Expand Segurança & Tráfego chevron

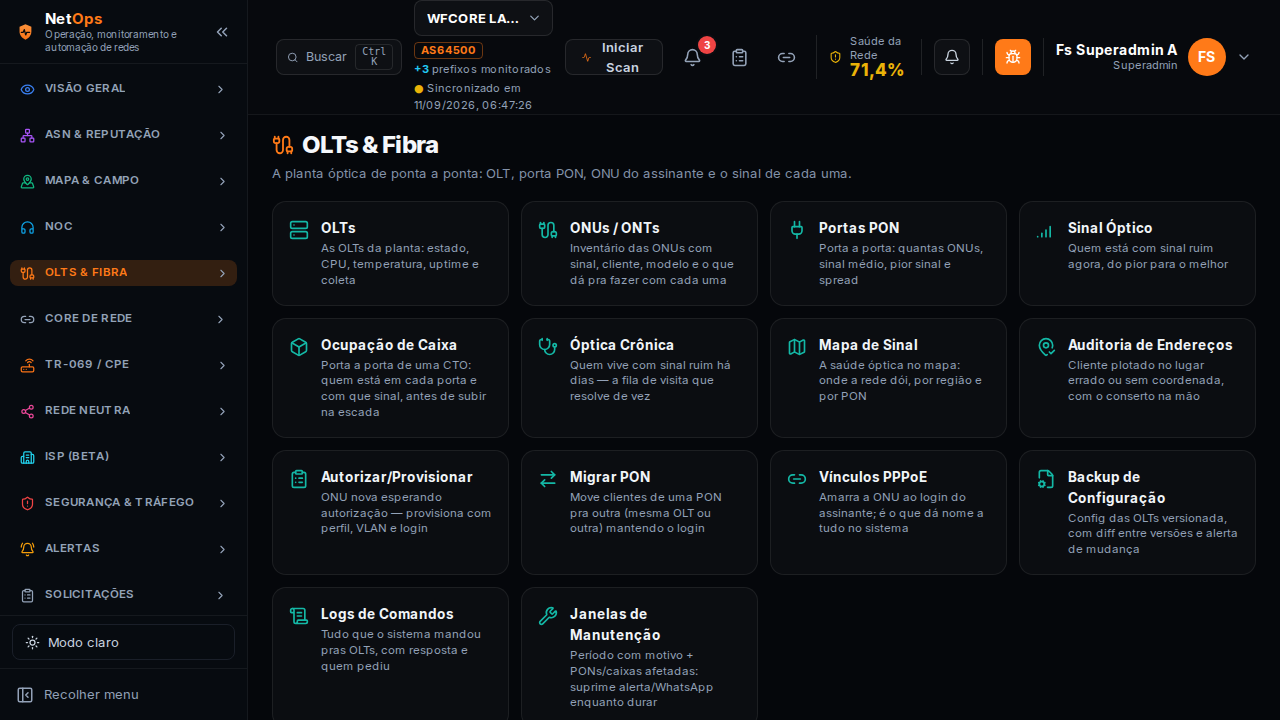pyautogui.click(x=221, y=503)
